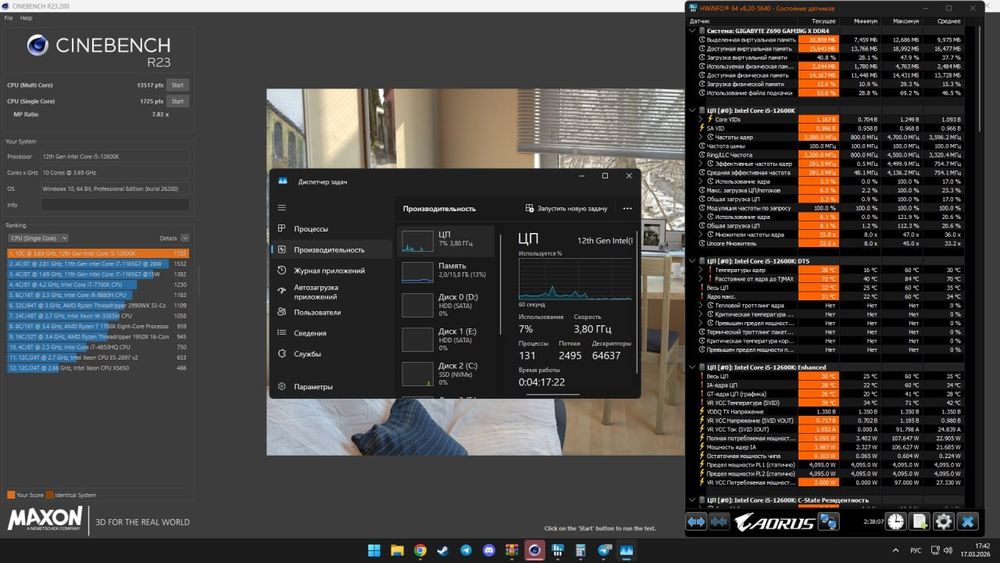Open HWiNFO network computers icon
This screenshot has width=1000, height=563.
(828, 522)
